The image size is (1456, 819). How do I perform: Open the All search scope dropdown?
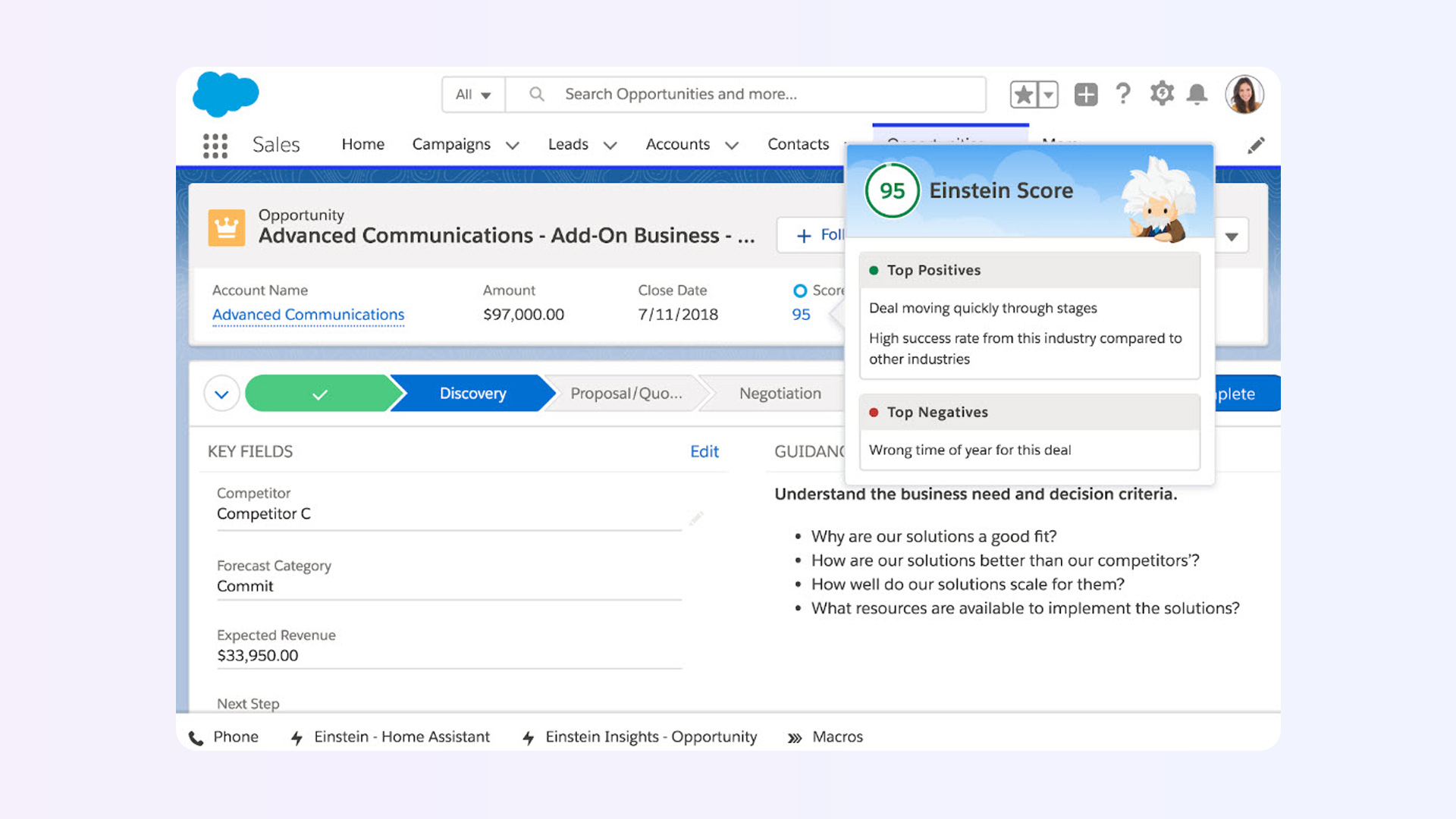(x=474, y=94)
